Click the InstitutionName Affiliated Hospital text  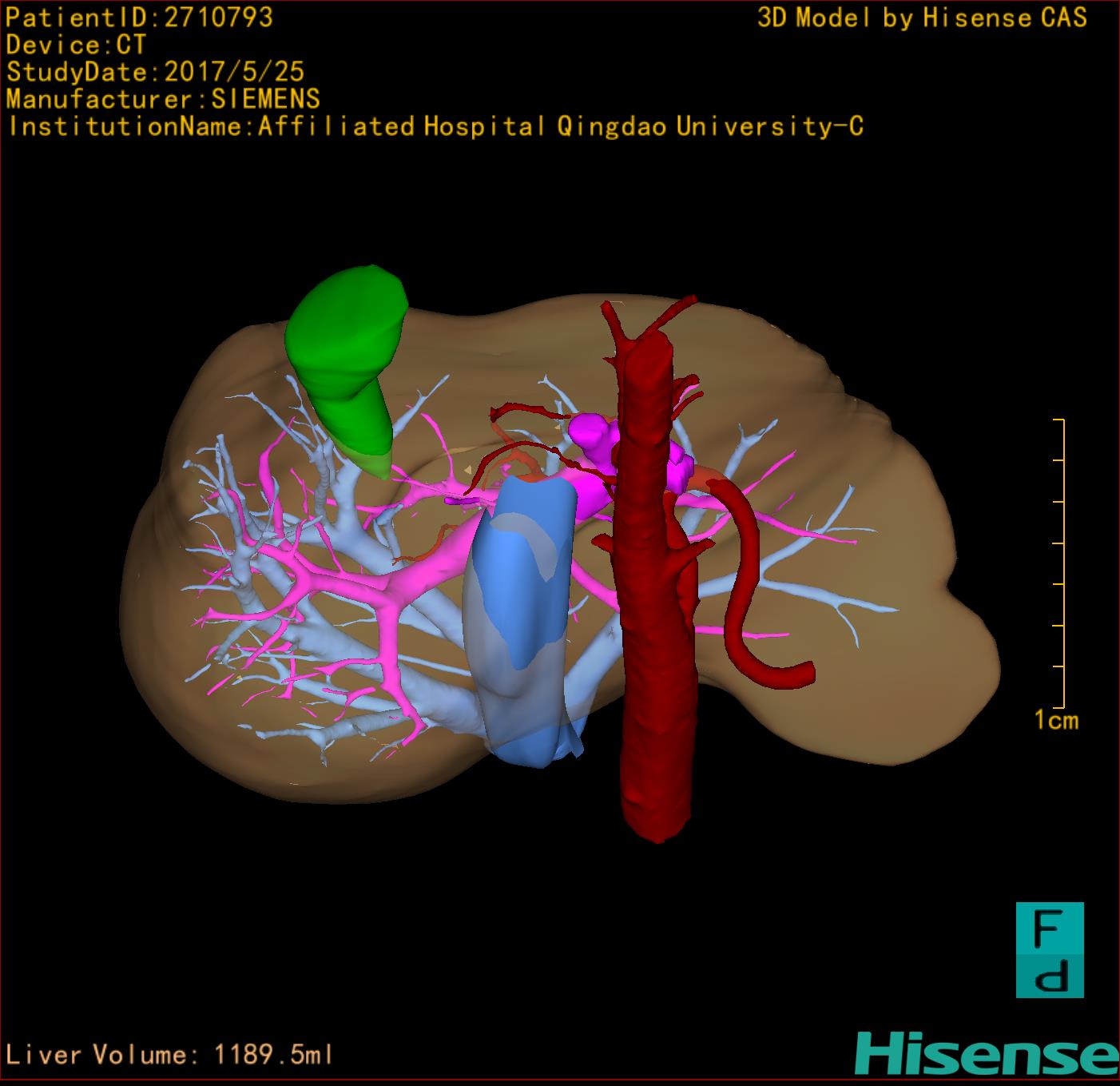[x=435, y=126]
